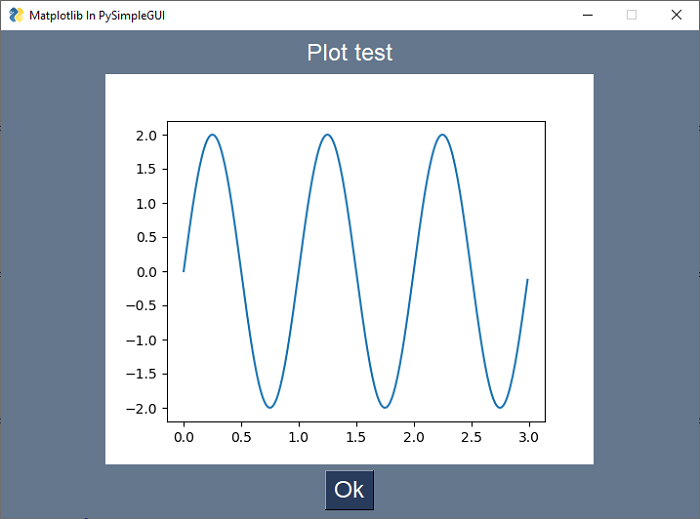Click the disabled maximize button
Image resolution: width=700 pixels, height=519 pixels.
coord(631,15)
